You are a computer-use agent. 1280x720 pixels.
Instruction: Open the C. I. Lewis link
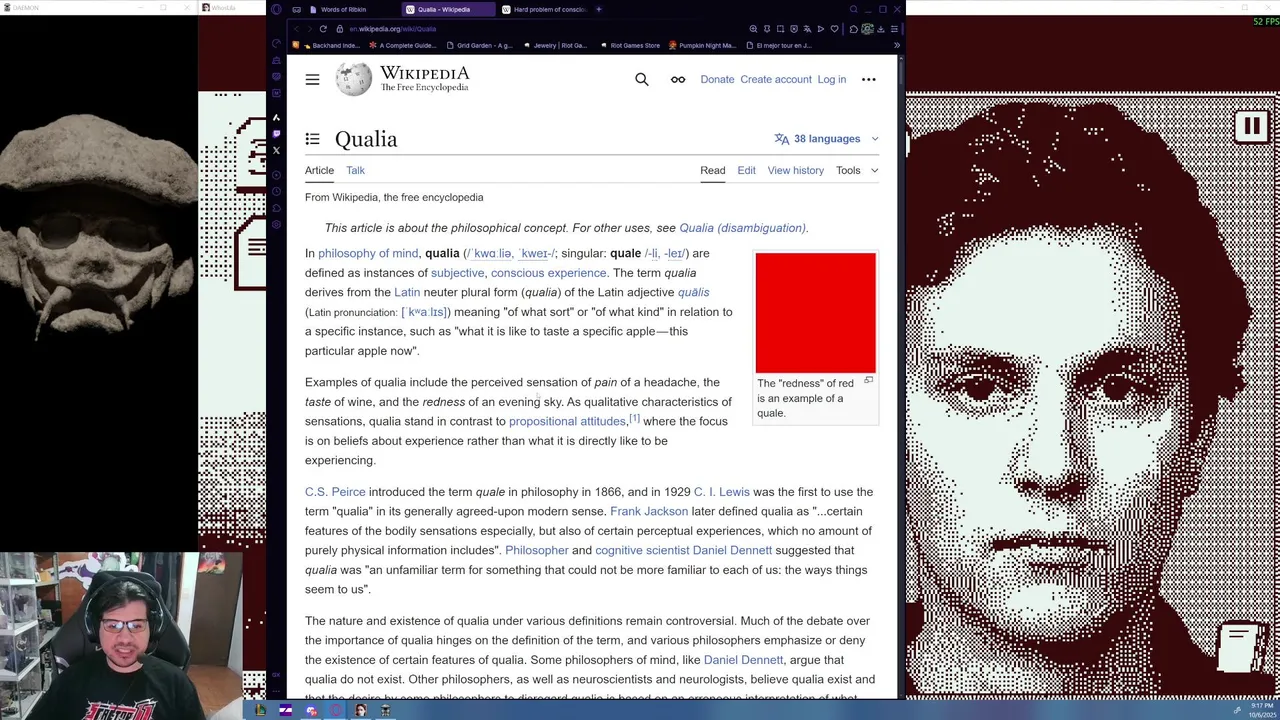721,492
